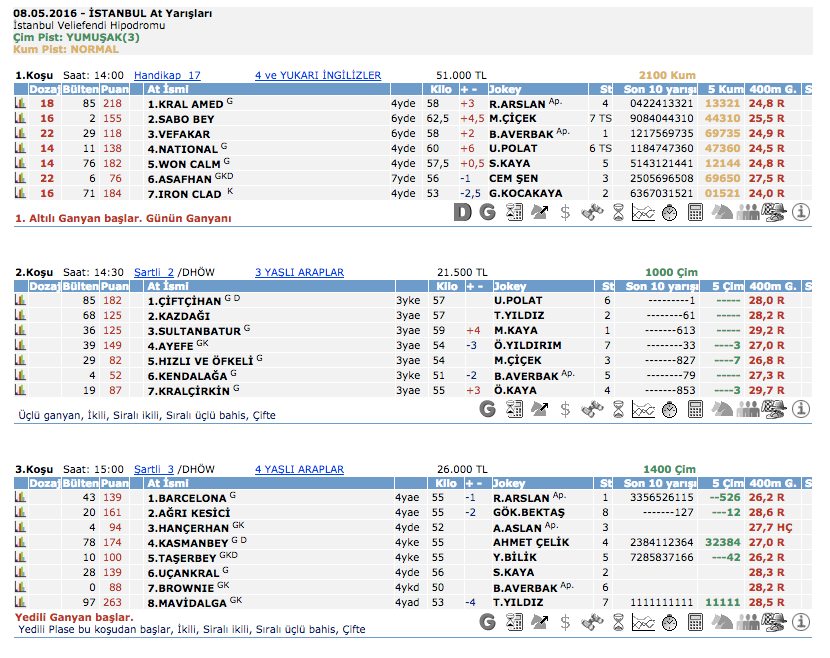The height and width of the screenshot is (658, 830).
Task: Click the G icon below race 2
Action: tap(487, 408)
